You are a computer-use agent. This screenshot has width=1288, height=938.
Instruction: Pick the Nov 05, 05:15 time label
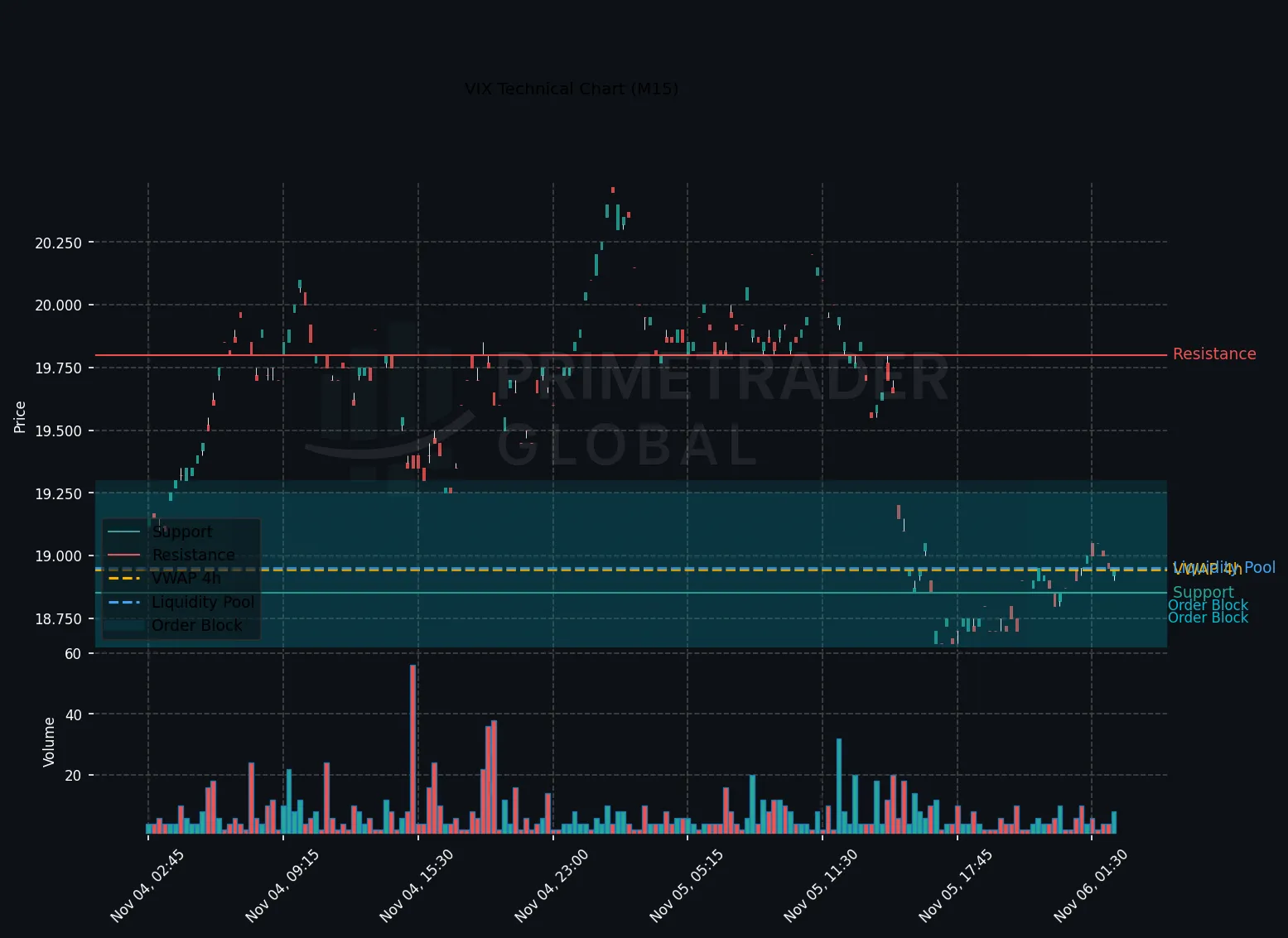(x=687, y=886)
